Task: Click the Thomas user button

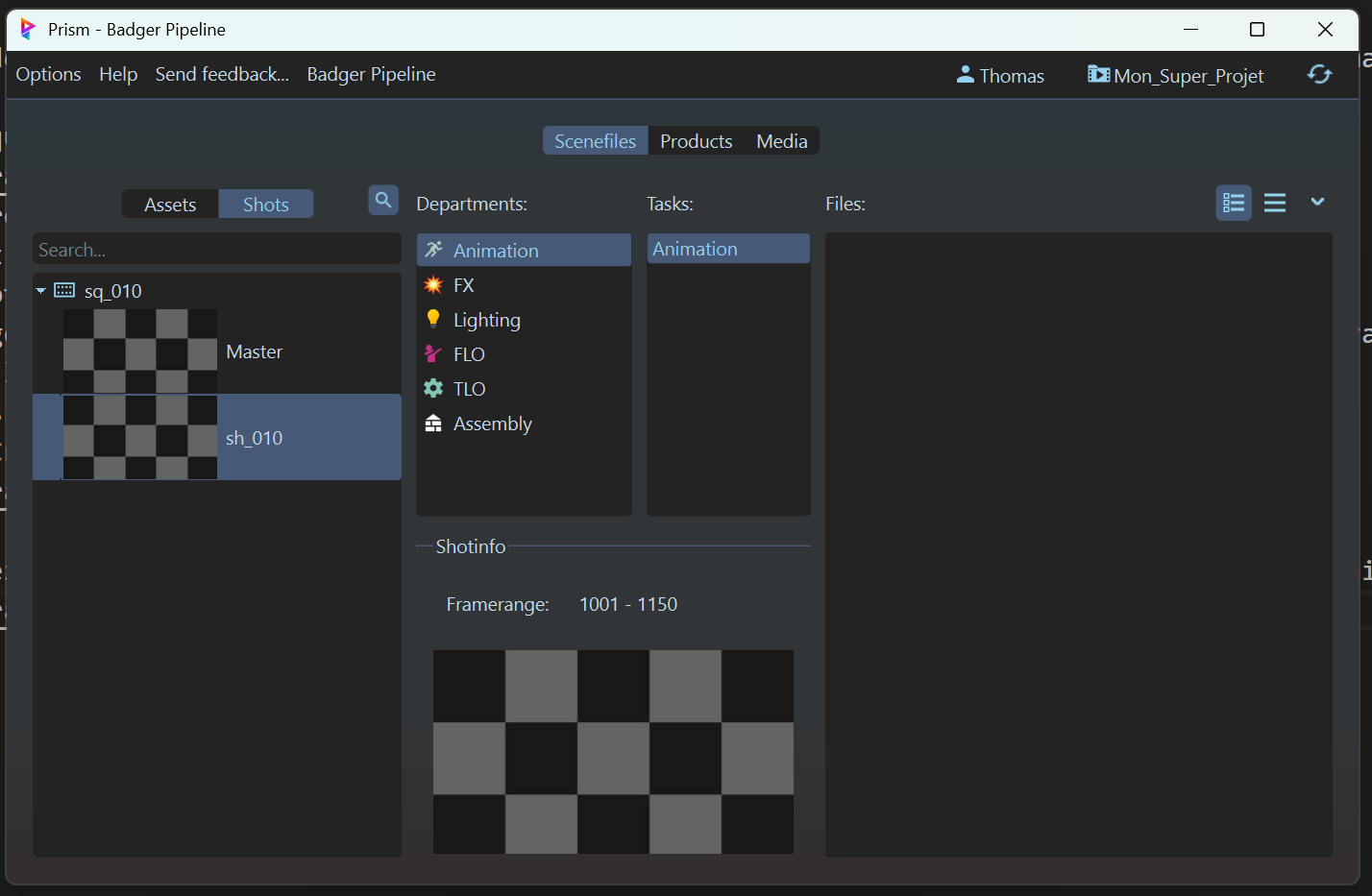Action: point(1000,76)
